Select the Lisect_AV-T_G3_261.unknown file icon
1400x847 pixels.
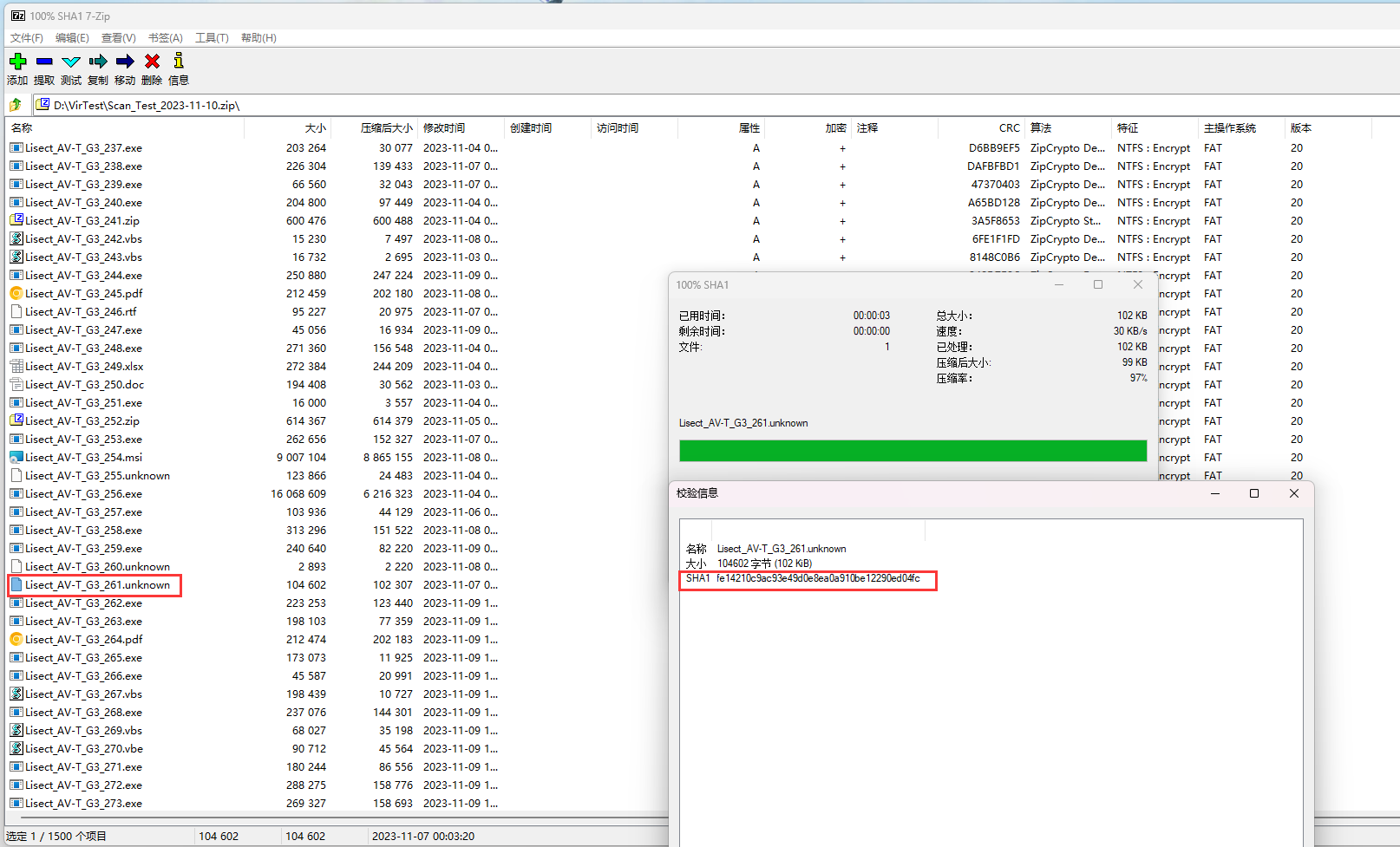coord(16,584)
